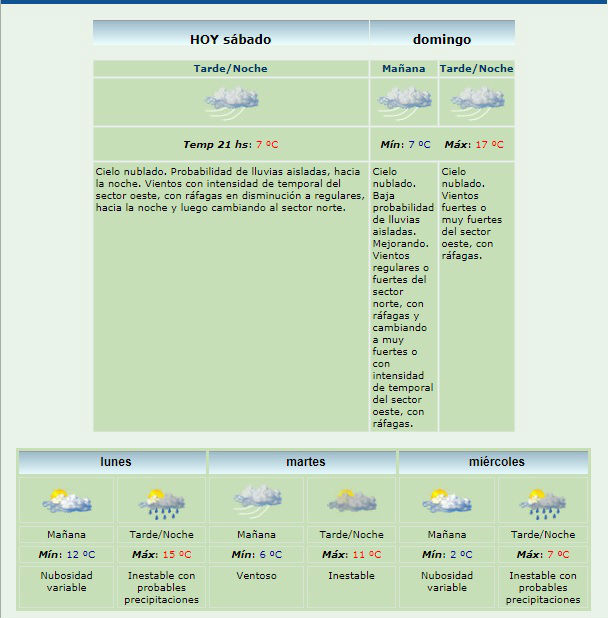Select miércoles Mañana partly sunny icon
The width and height of the screenshot is (608, 618).
coord(447,500)
